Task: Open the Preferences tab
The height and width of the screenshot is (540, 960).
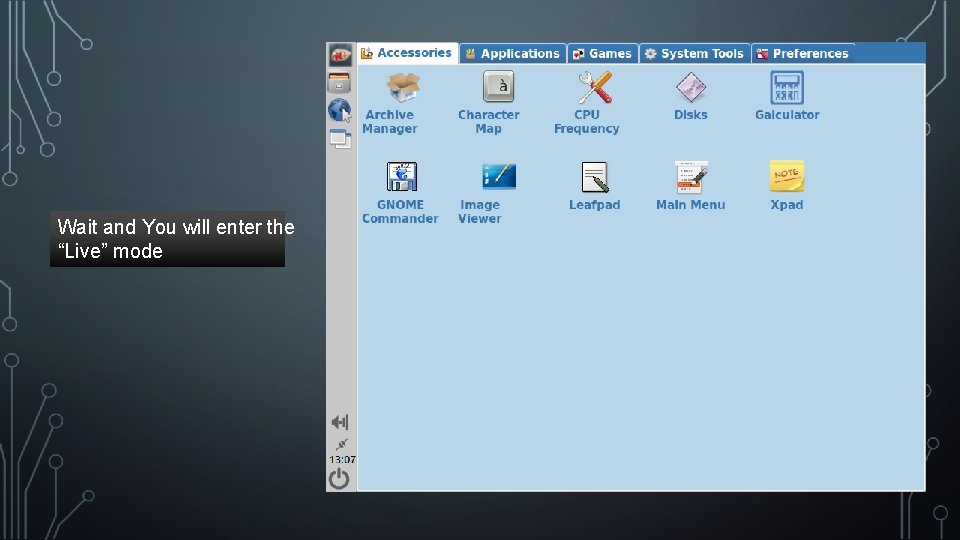Action: pyautogui.click(x=803, y=54)
